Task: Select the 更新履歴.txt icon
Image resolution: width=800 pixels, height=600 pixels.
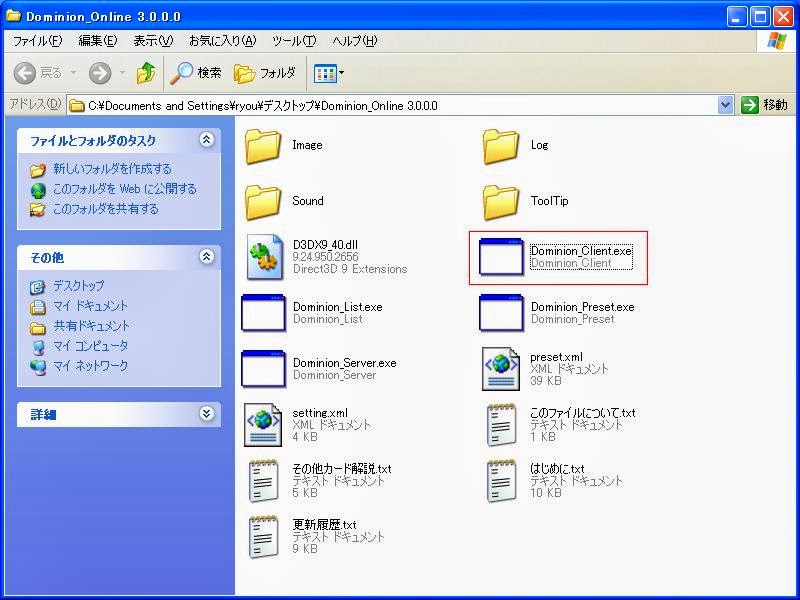Action: 264,537
